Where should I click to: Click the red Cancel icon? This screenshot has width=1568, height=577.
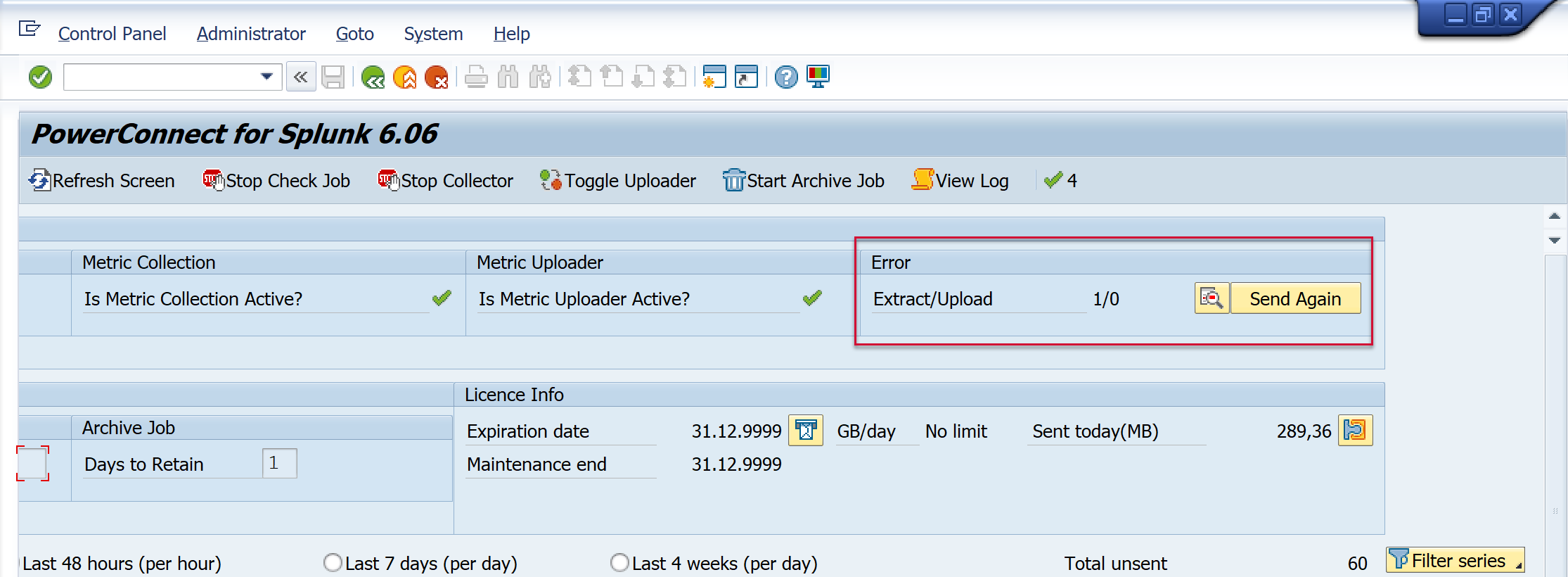tap(437, 77)
